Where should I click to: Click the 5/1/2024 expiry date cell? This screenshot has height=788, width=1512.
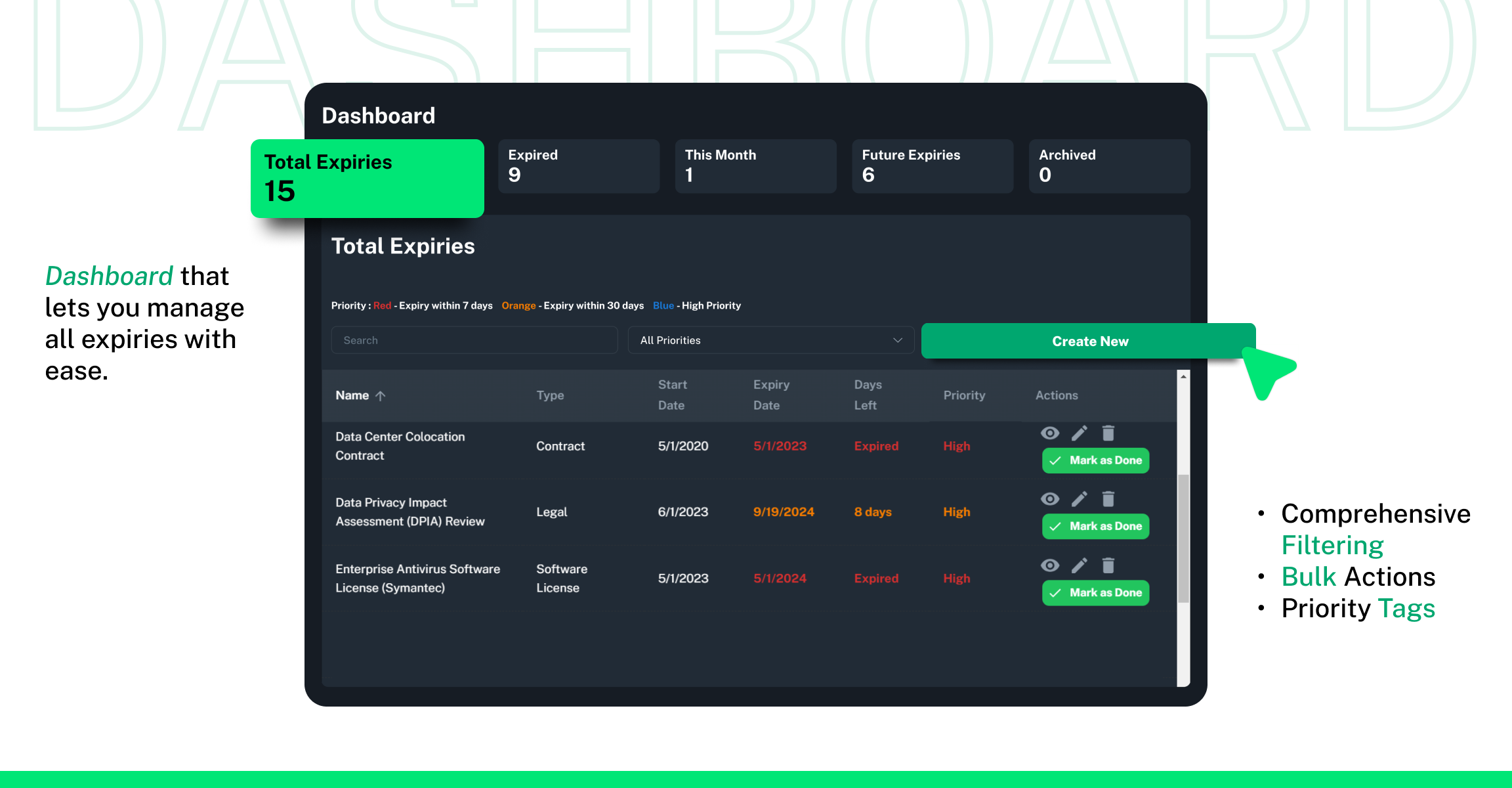(x=780, y=579)
